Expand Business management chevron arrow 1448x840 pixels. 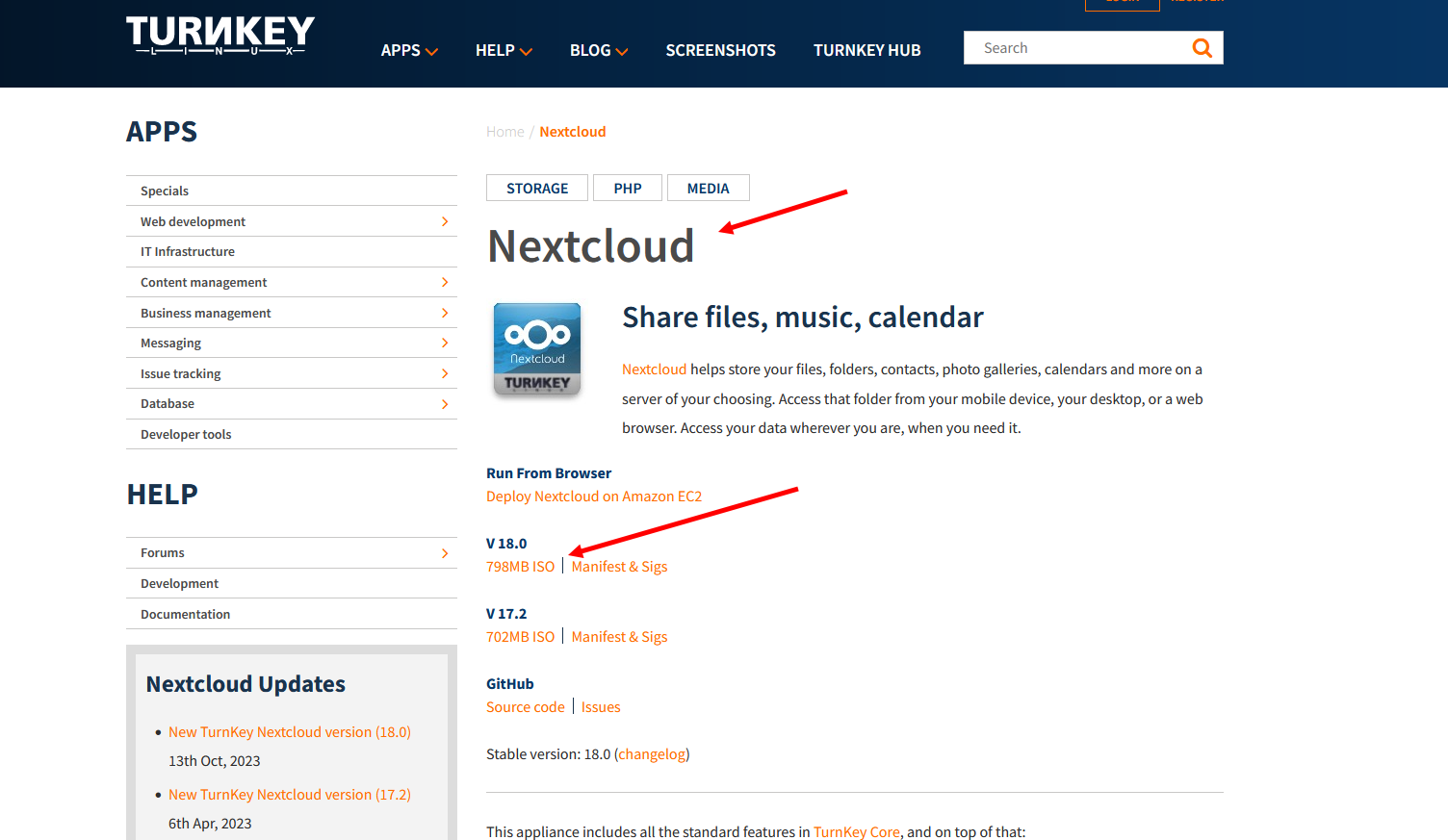tap(445, 313)
